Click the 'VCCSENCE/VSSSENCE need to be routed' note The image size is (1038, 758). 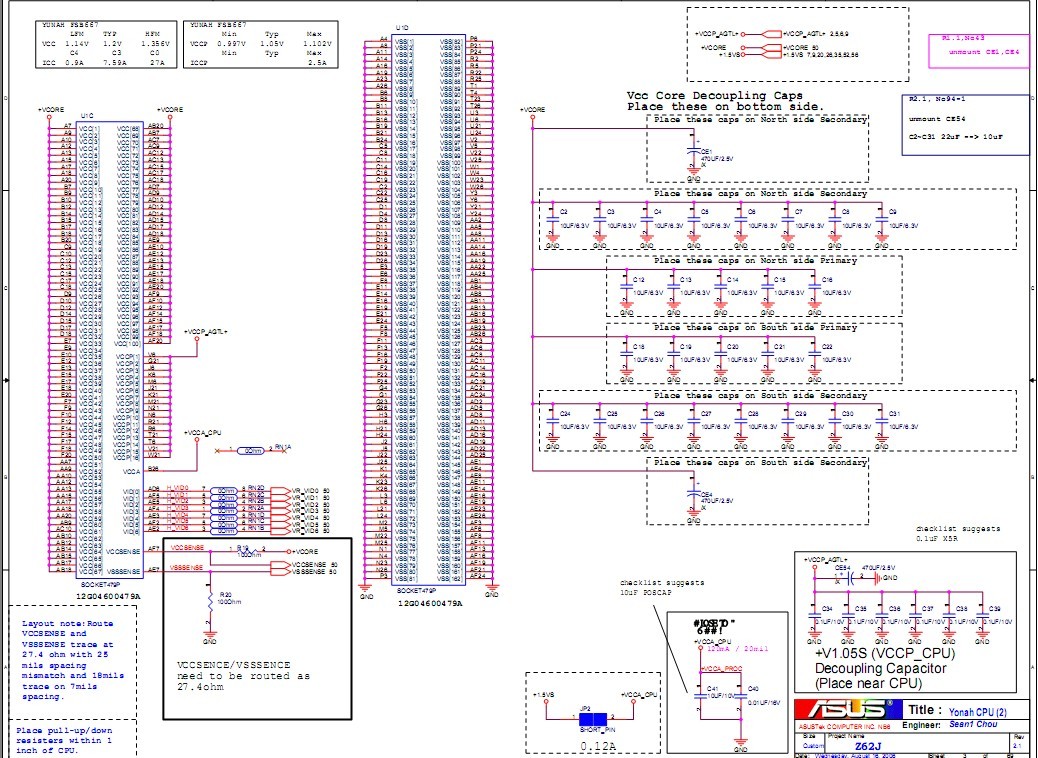click(243, 676)
